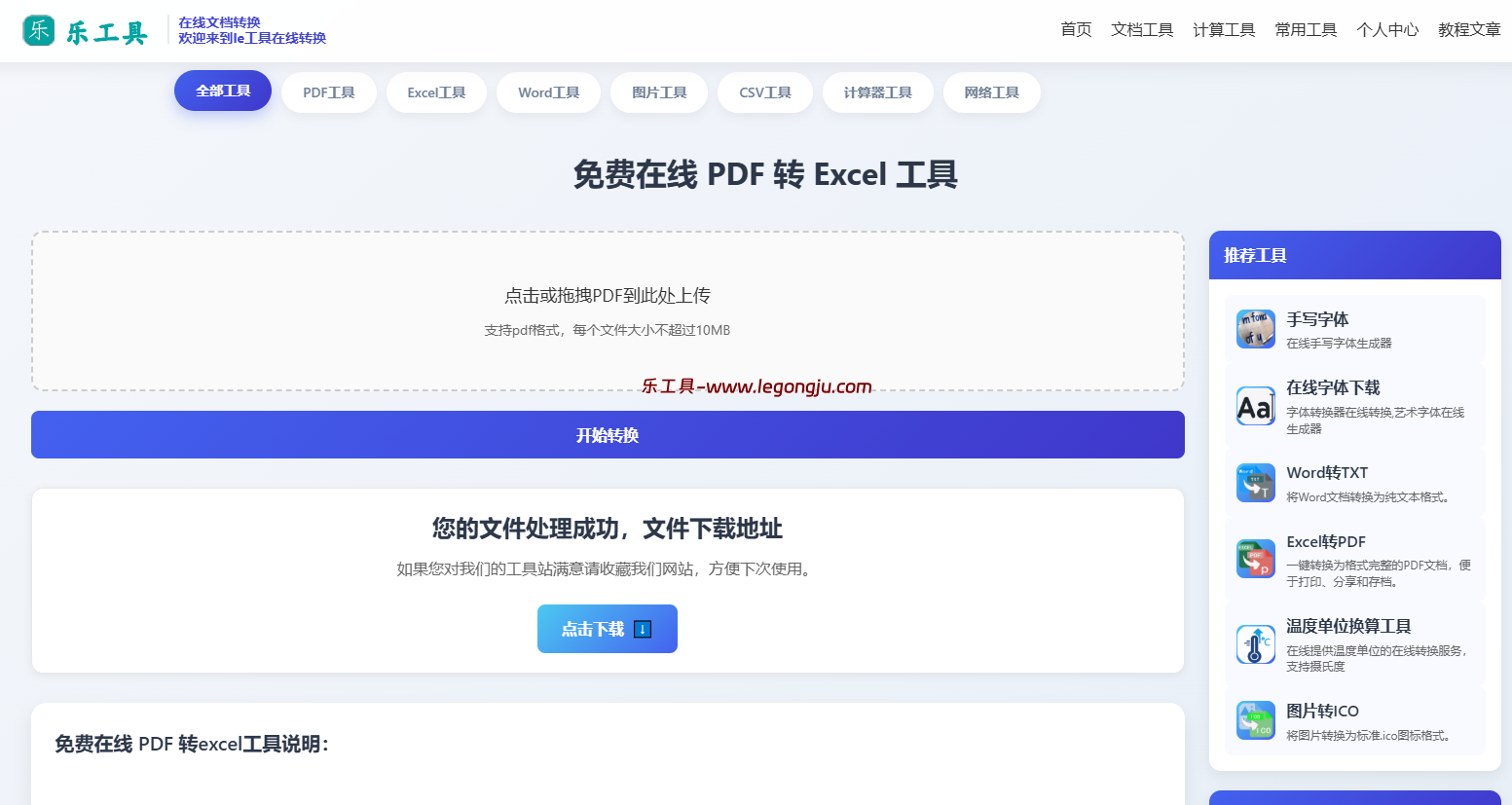Viewport: 1512px width, 805px height.
Task: Select the 网络工具 filter tab
Action: (991, 91)
